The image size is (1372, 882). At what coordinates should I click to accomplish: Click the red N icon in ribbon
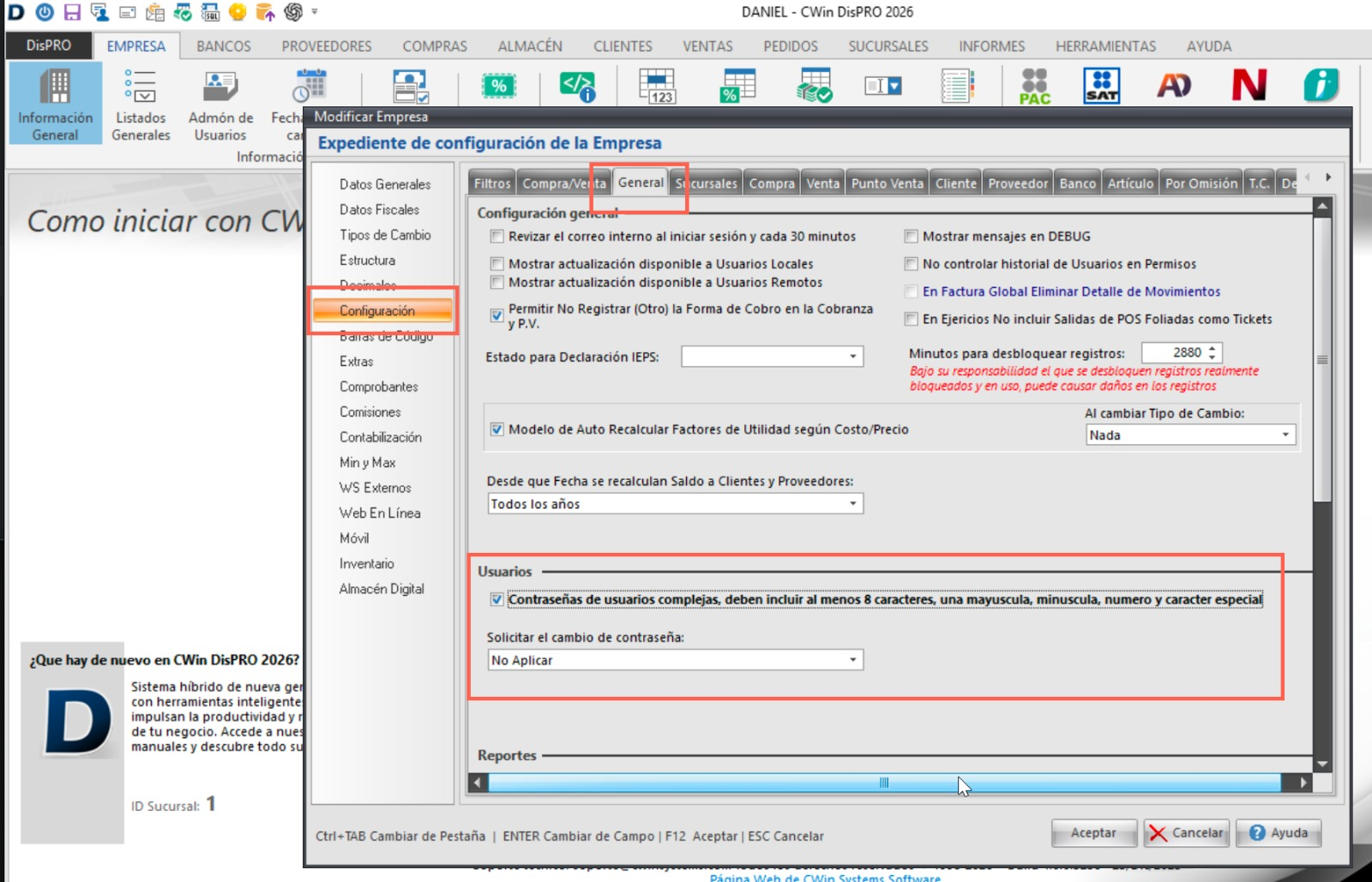tap(1249, 86)
